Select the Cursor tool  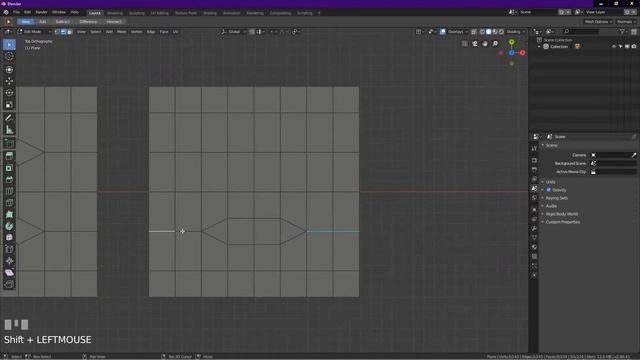[9, 57]
